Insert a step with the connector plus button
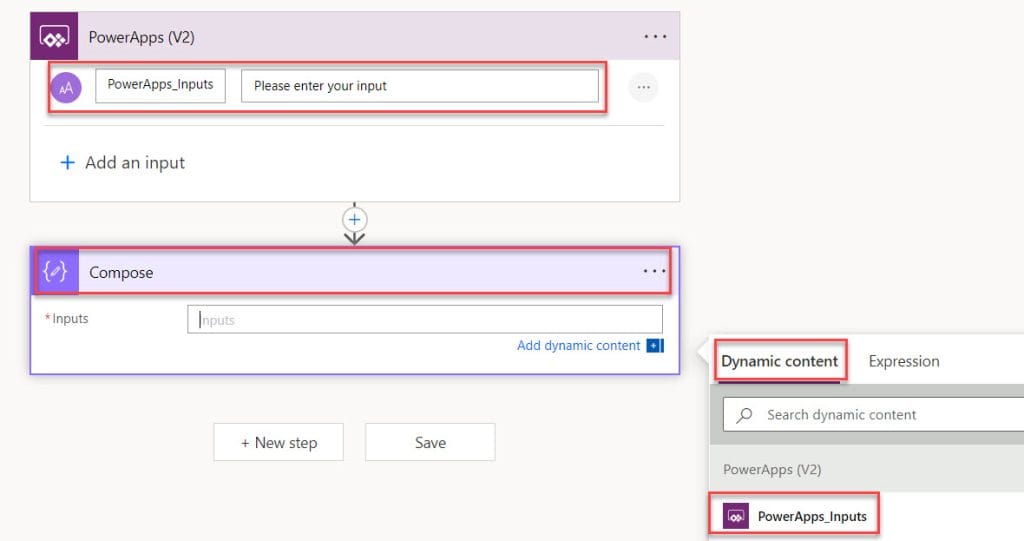Screen dimensions: 1024x541 click(355, 220)
